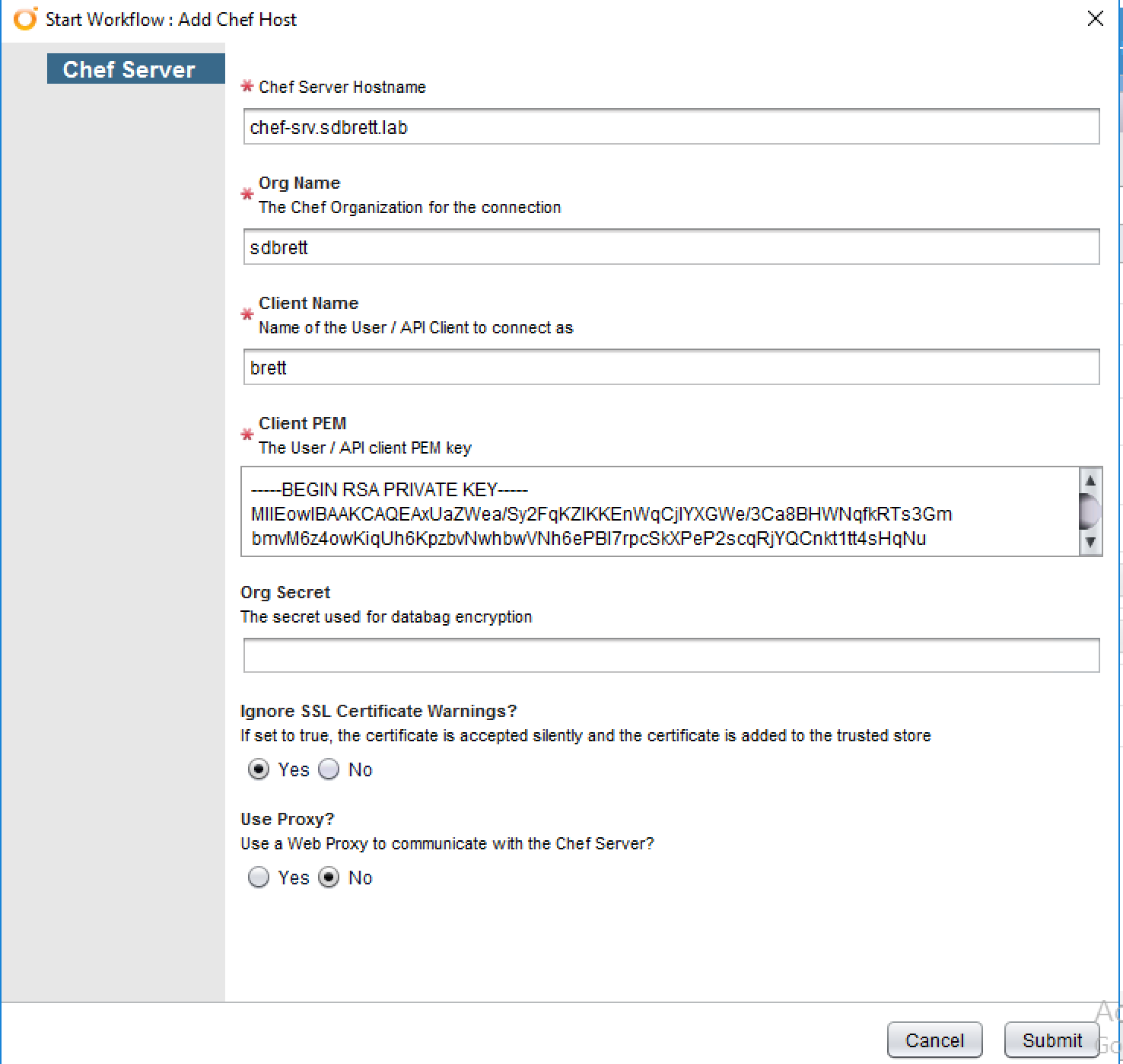The width and height of the screenshot is (1123, 1064).
Task: Submit the Add Chef Host workflow
Action: click(x=1051, y=1040)
